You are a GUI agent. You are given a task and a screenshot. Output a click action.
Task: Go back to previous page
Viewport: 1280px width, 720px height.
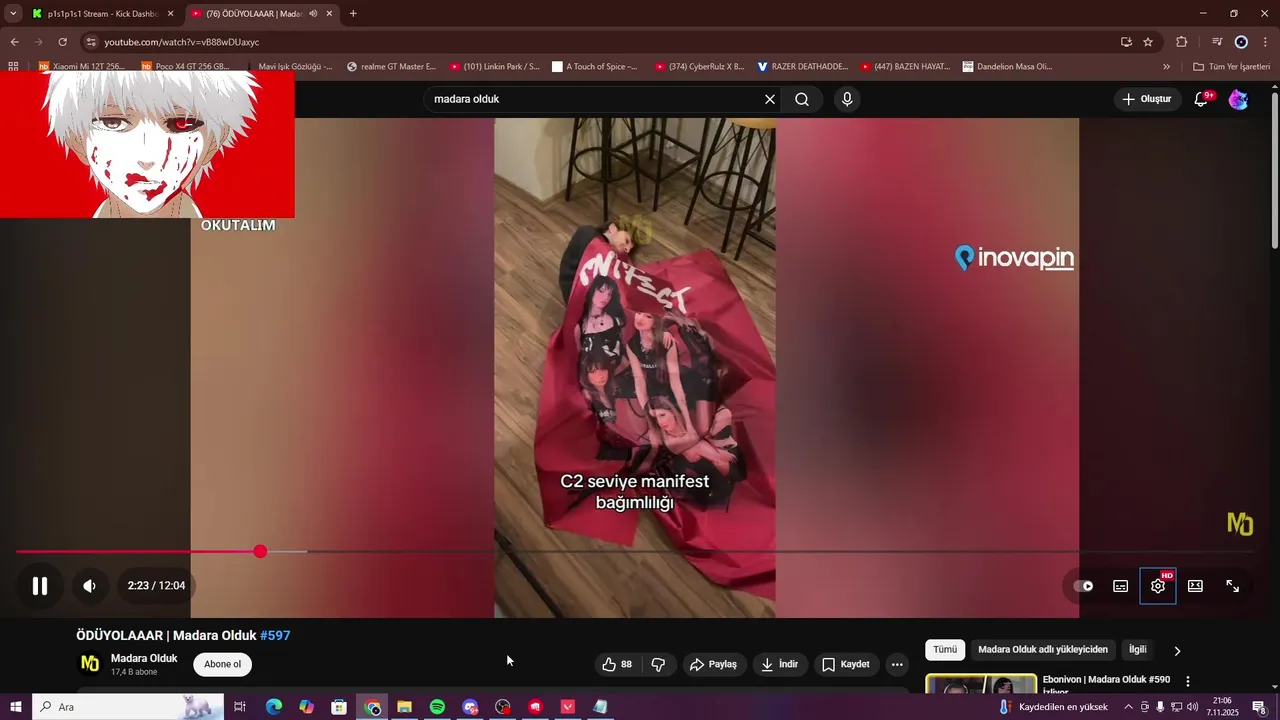[14, 42]
